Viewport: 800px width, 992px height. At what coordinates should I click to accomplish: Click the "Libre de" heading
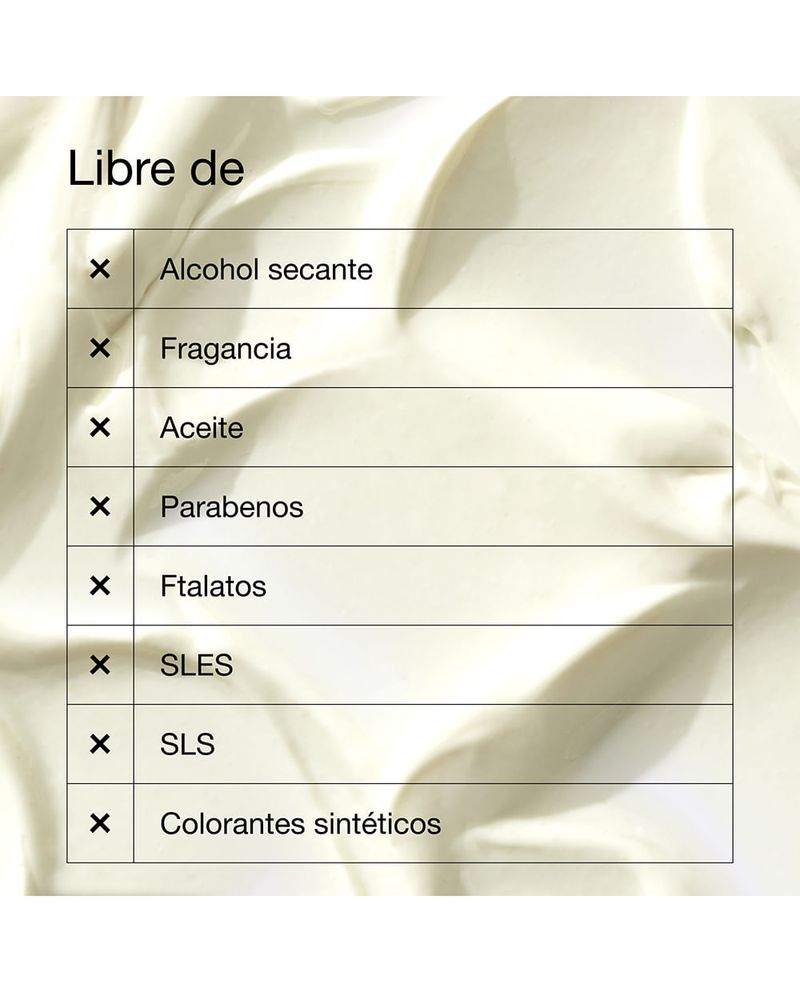(x=156, y=168)
